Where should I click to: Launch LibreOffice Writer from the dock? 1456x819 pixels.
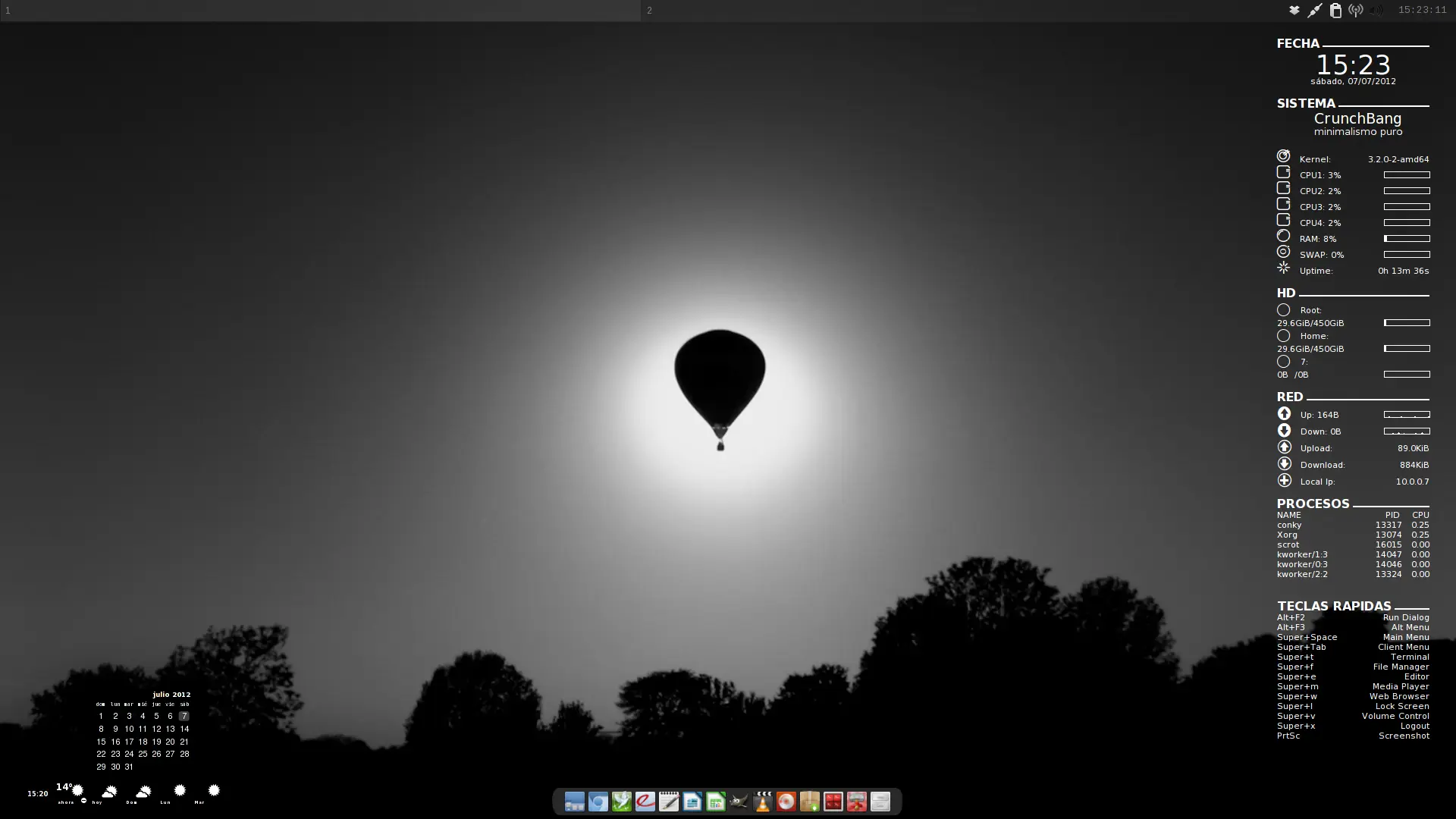pyautogui.click(x=692, y=802)
